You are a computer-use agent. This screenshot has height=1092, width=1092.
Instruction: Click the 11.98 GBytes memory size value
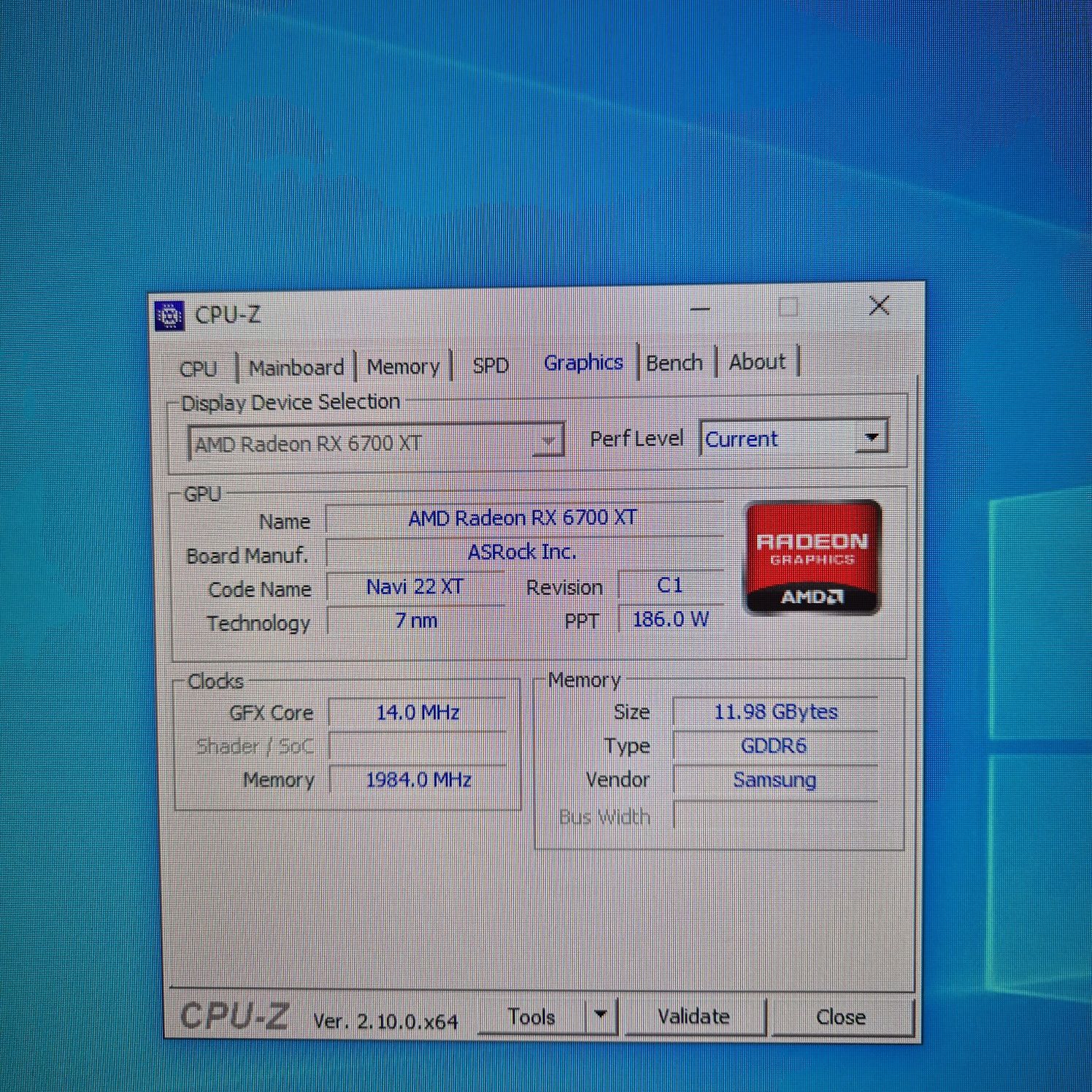pyautogui.click(x=775, y=712)
